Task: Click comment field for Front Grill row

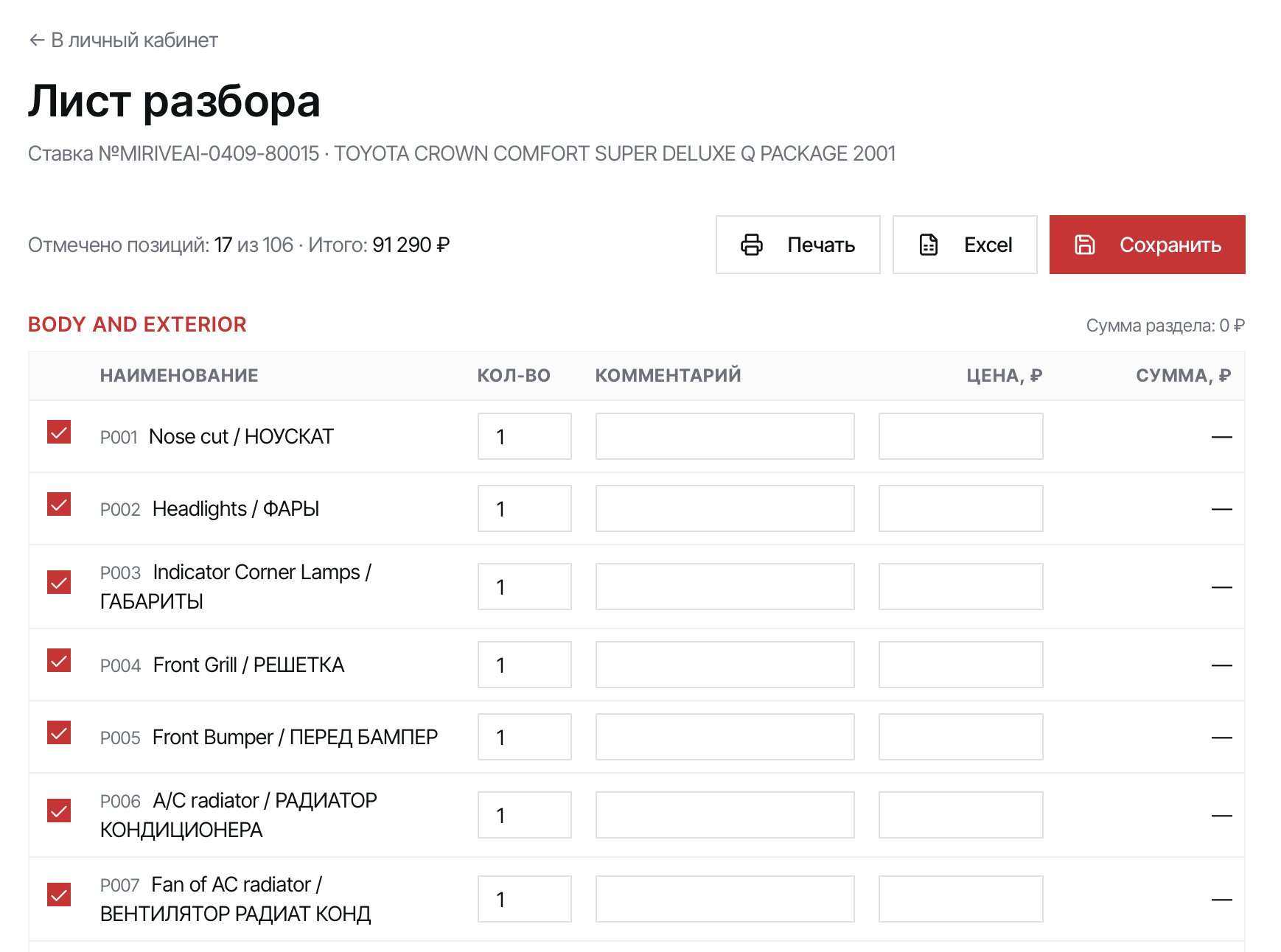Action: click(x=725, y=665)
